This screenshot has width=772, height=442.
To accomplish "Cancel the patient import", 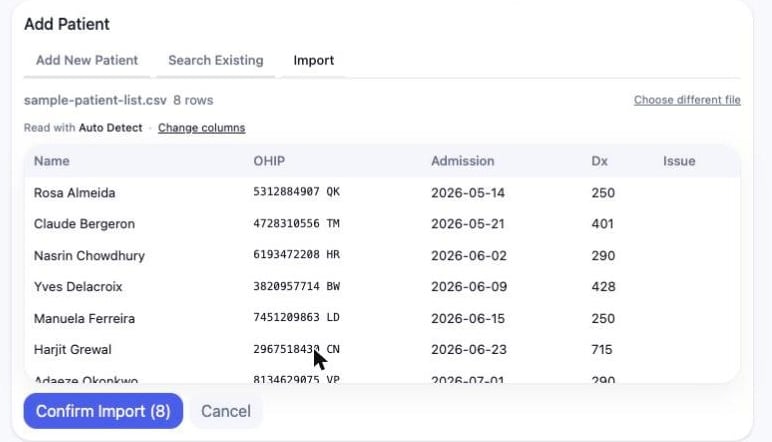I will pos(226,411).
